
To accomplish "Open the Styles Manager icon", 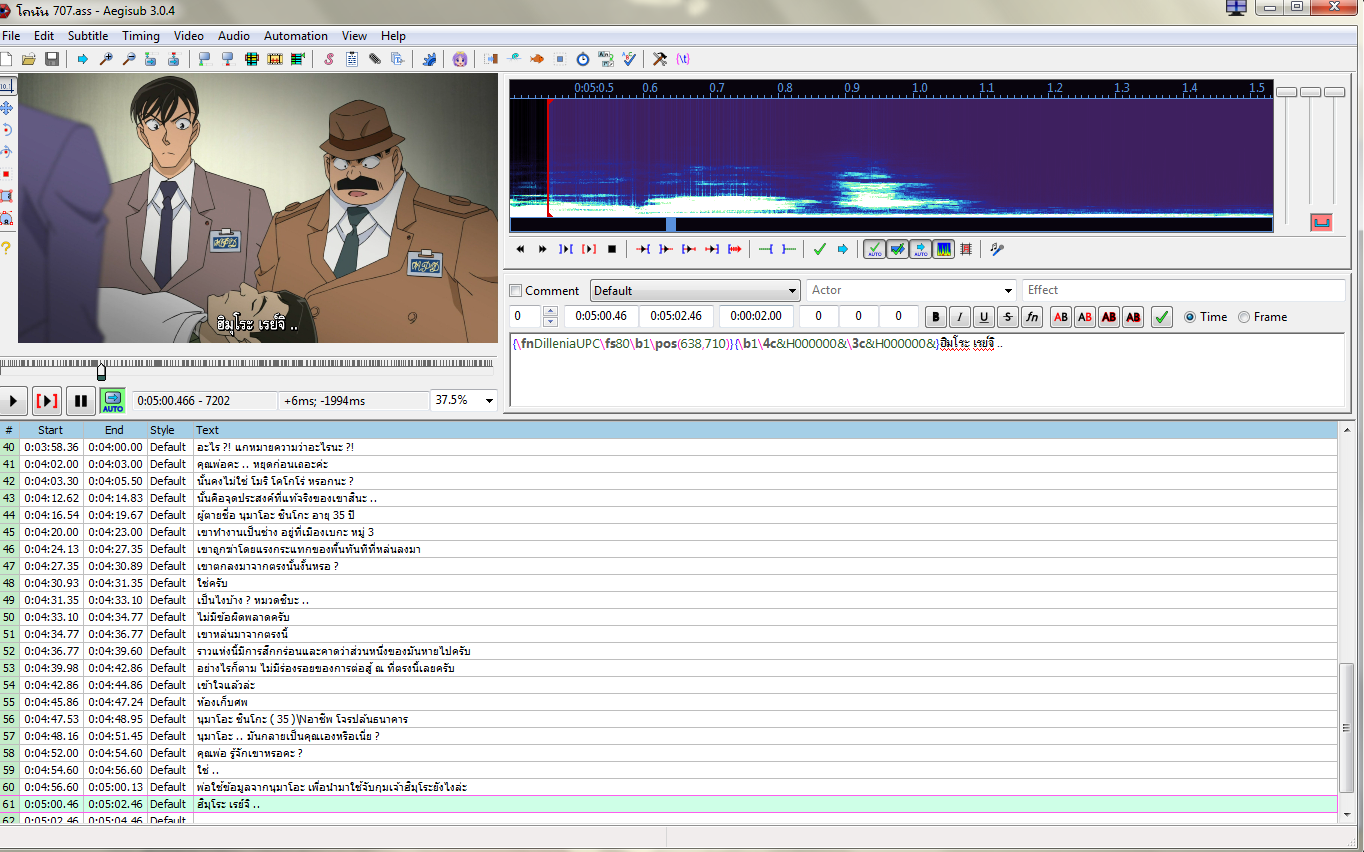I will click(328, 60).
